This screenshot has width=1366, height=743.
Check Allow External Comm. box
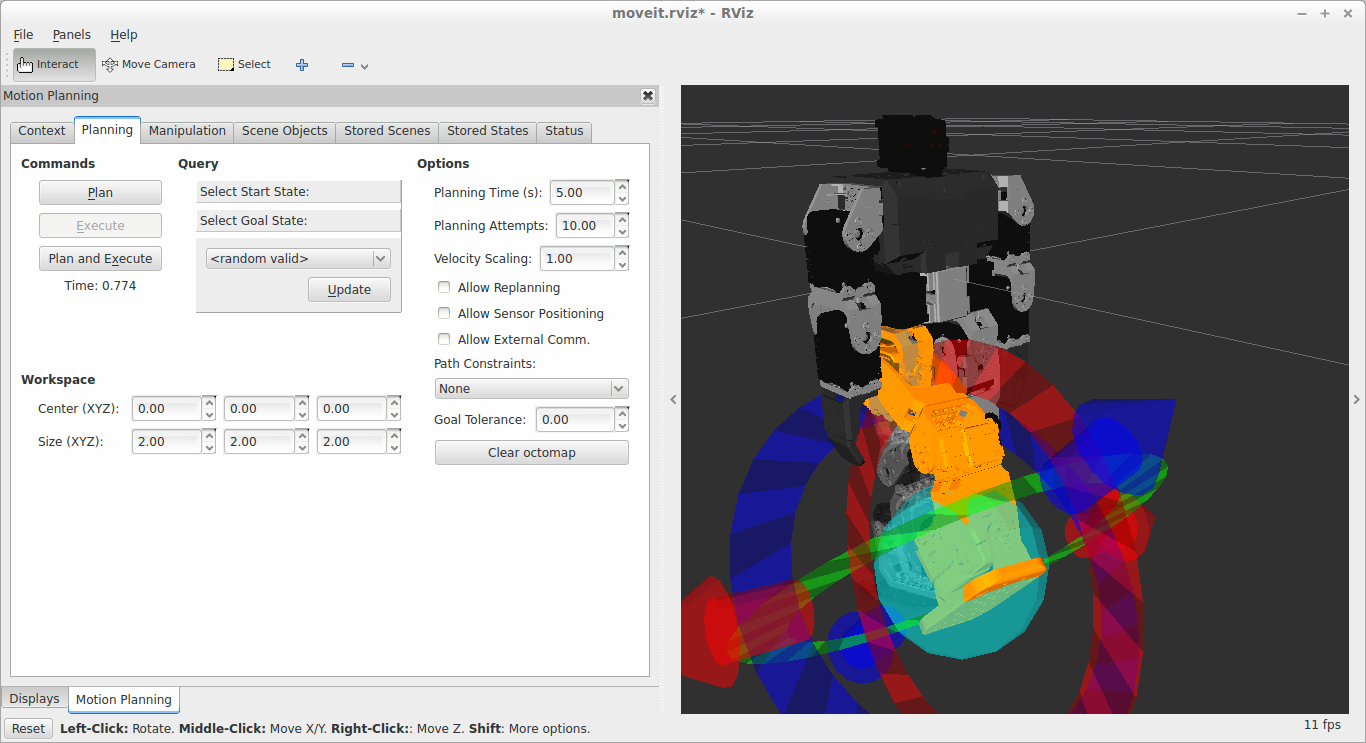444,340
